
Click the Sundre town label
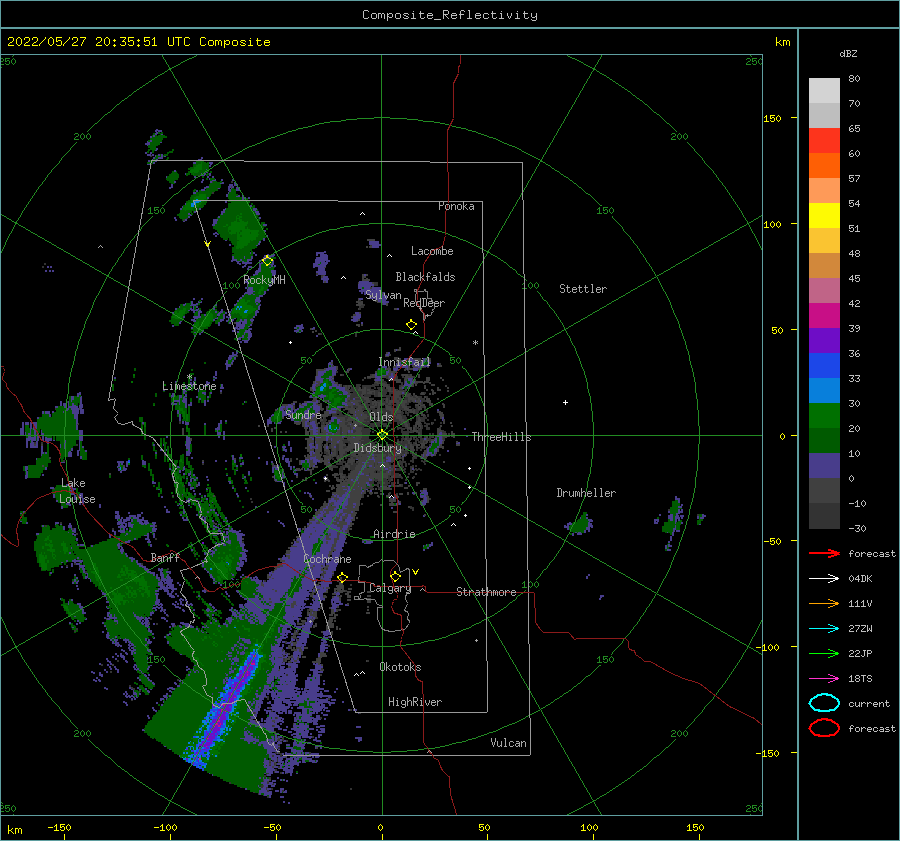(303, 414)
